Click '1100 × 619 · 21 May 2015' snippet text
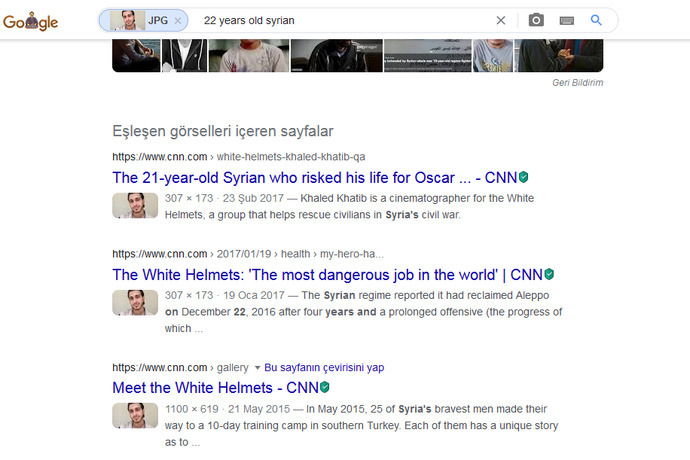Viewport: 690px width, 460px height. click(x=227, y=409)
